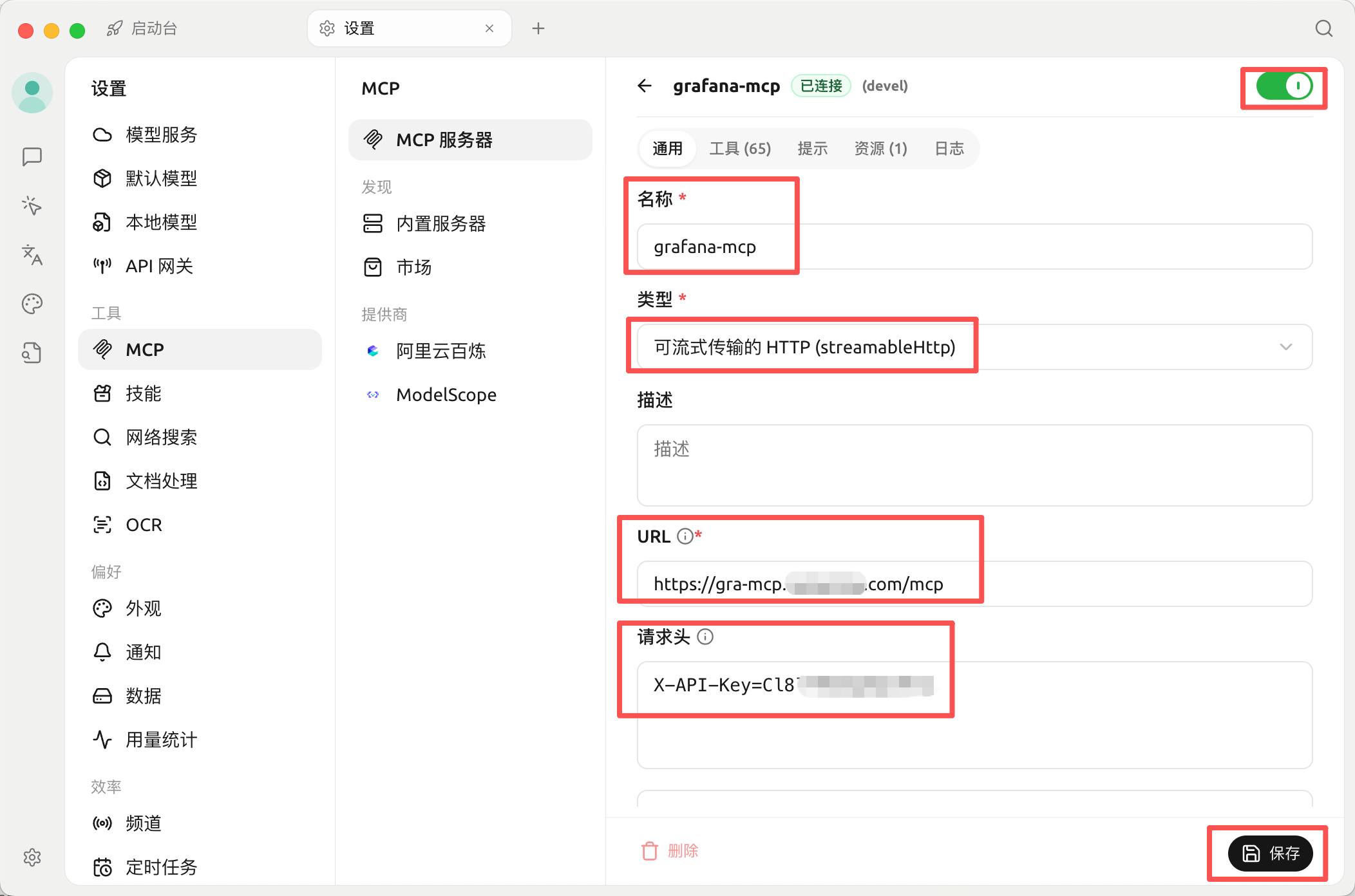Close the 设置 tab
This screenshot has height=896, width=1355.
pos(489,28)
